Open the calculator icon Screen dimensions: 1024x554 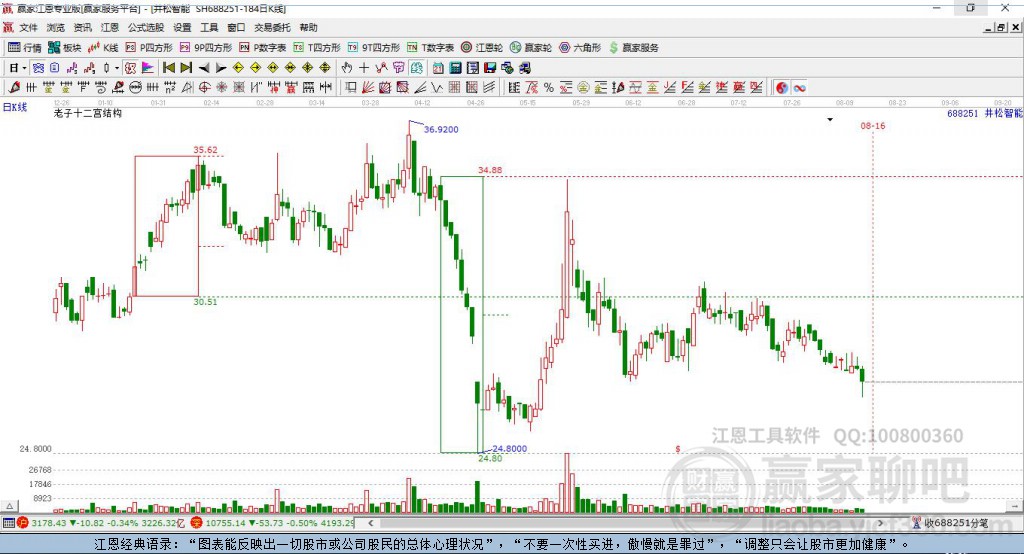[455, 68]
